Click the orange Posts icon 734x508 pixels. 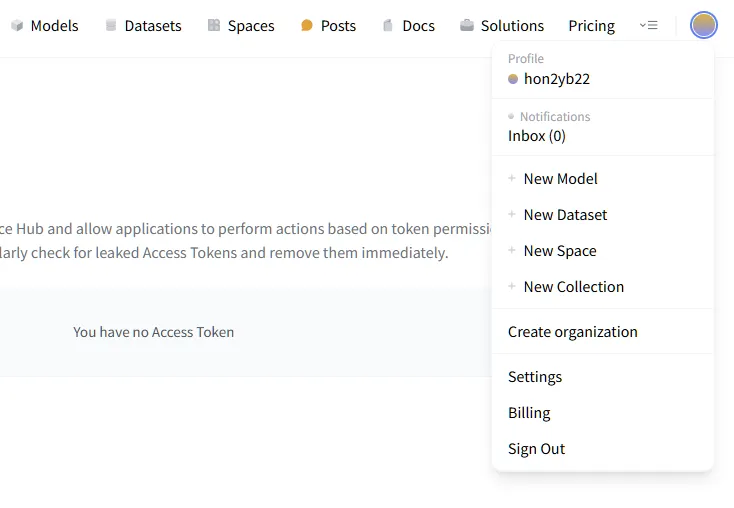coord(307,25)
